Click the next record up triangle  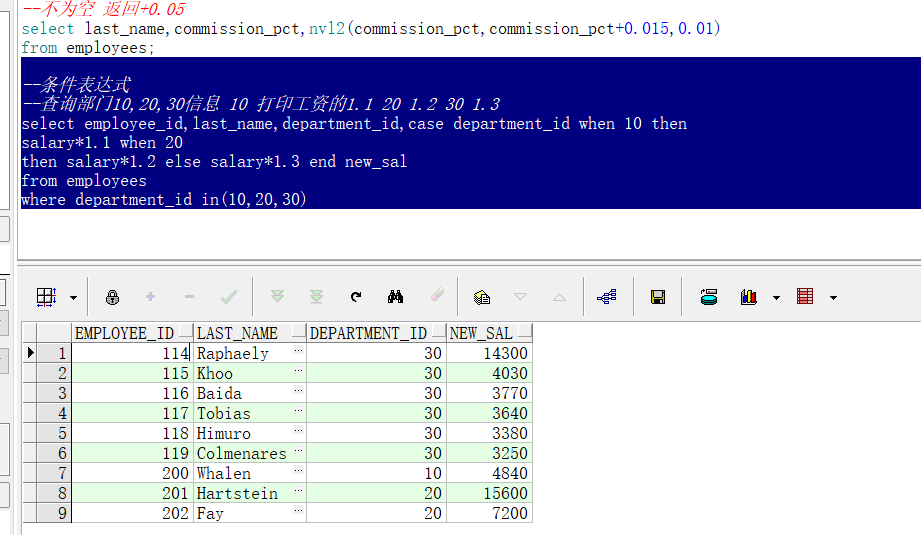pyautogui.click(x=559, y=297)
